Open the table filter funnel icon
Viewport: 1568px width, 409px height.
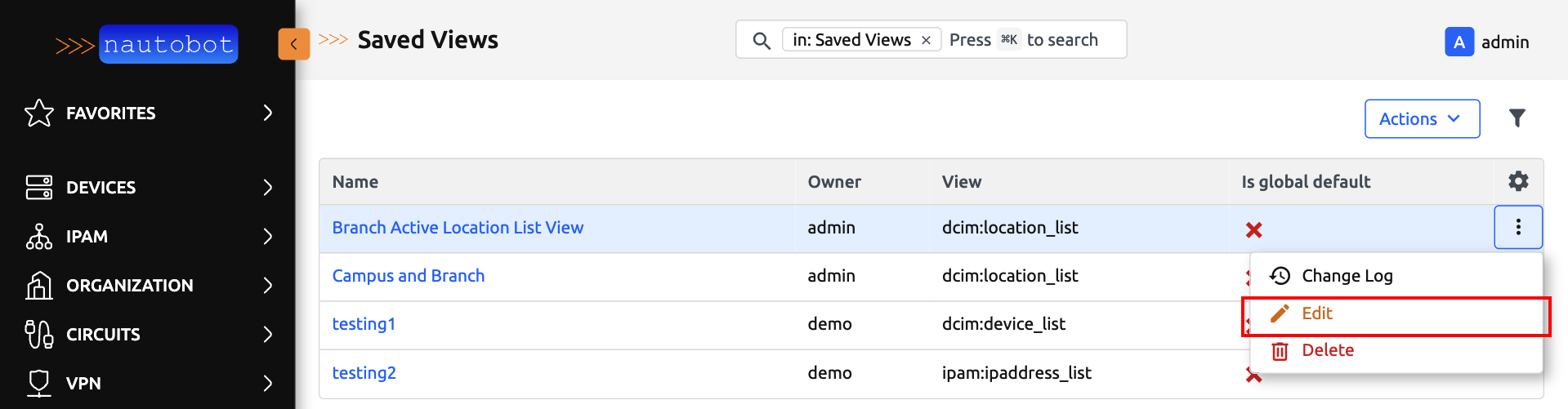pyautogui.click(x=1517, y=119)
